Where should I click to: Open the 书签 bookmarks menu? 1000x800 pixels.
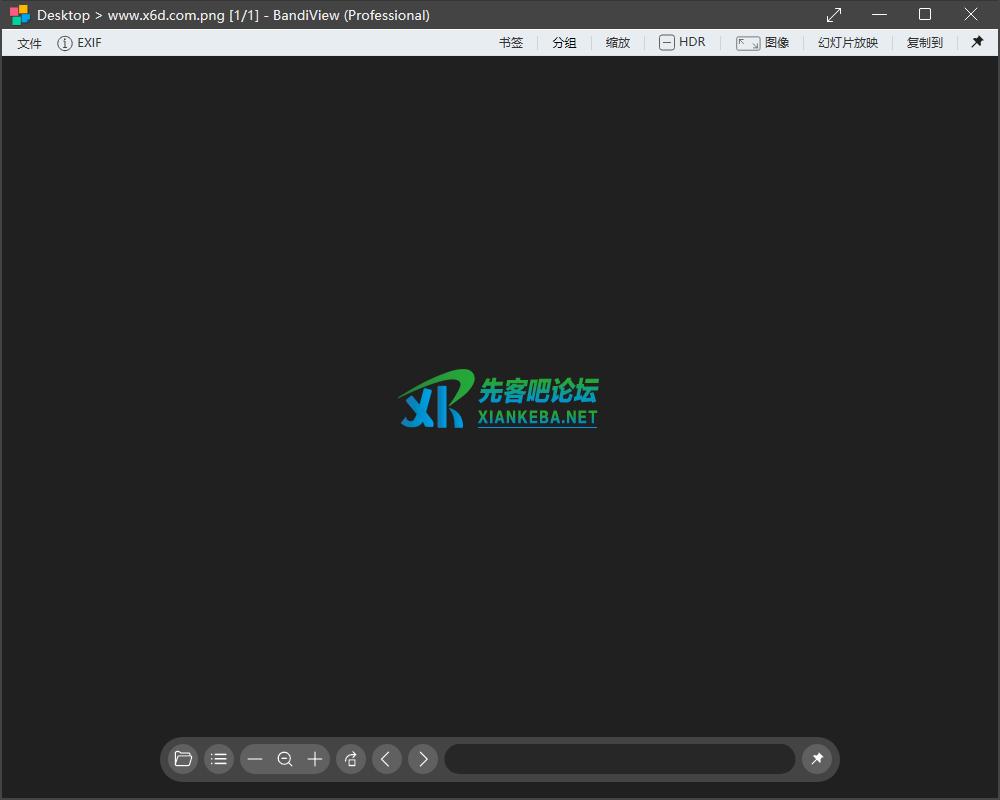(510, 42)
